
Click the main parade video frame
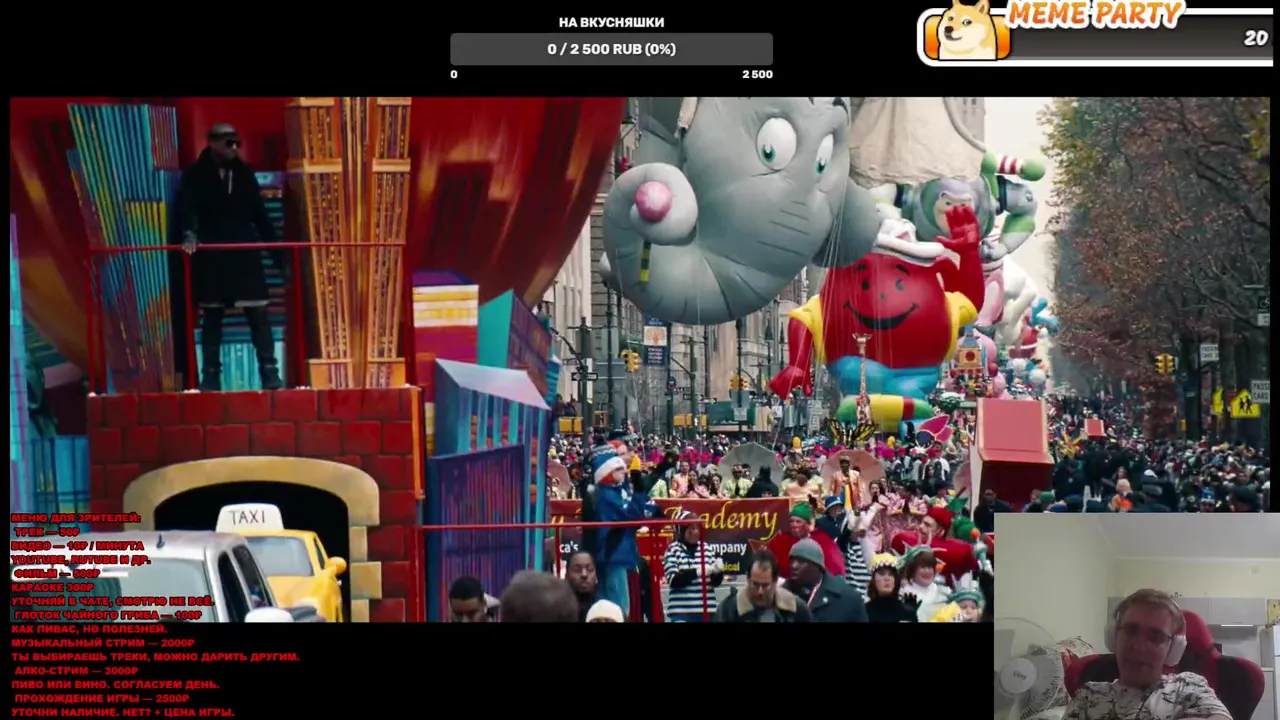coord(640,360)
